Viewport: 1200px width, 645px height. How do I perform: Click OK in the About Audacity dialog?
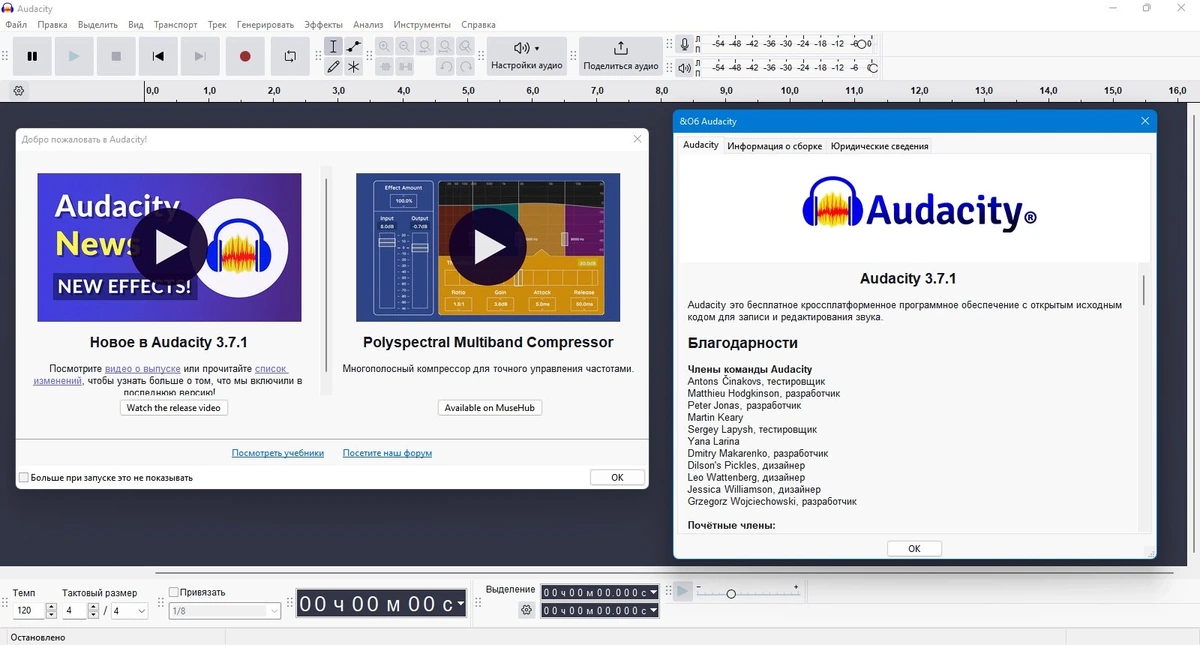coord(914,548)
